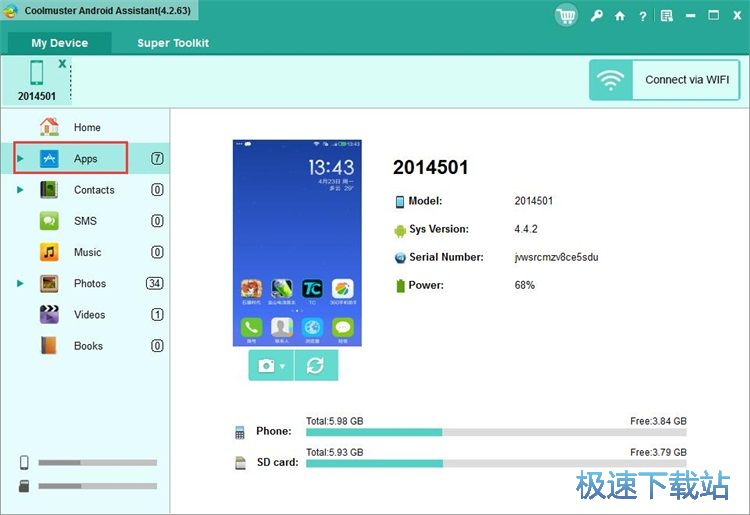Click the Coolmuster app logo icon

point(10,11)
